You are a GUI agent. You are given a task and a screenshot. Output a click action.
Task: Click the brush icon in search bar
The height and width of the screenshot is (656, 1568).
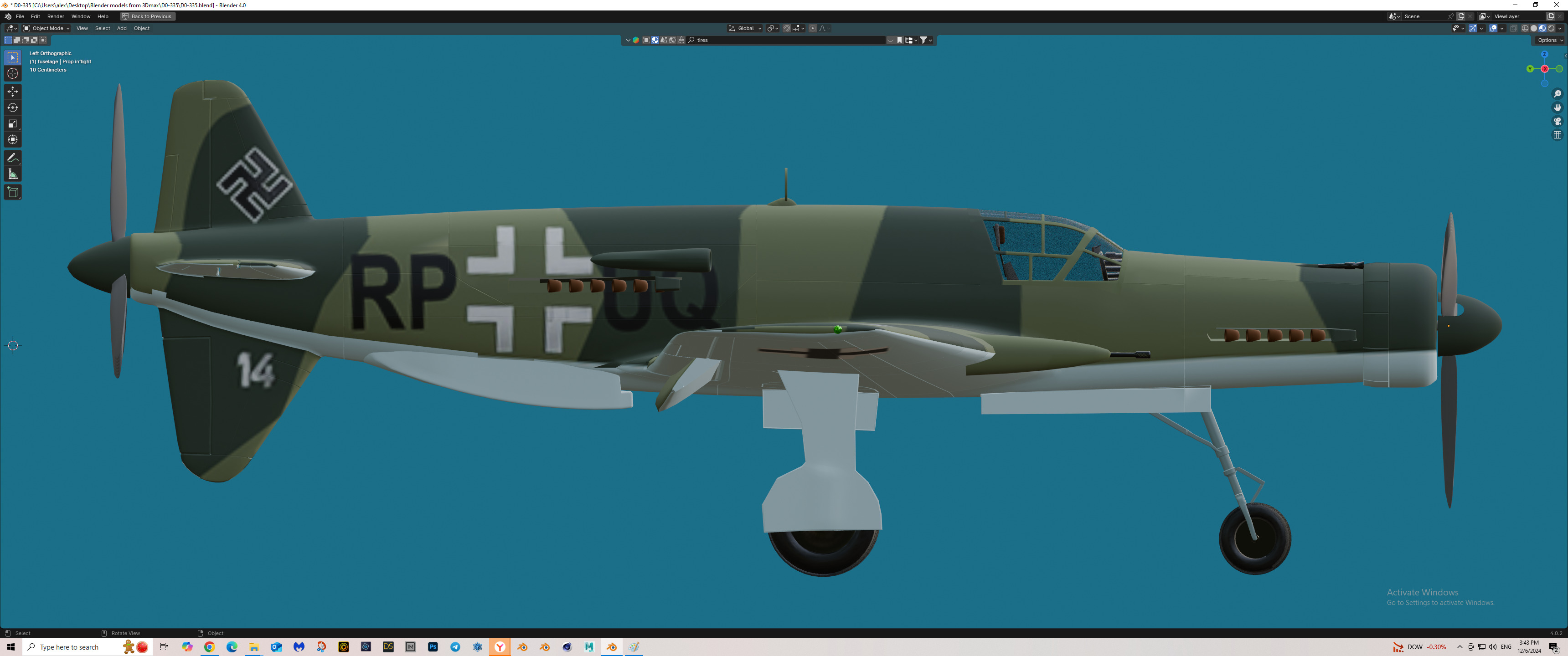point(681,40)
